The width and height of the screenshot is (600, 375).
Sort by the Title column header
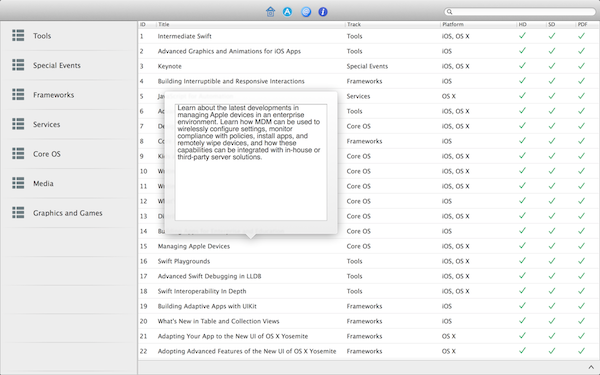click(x=163, y=24)
